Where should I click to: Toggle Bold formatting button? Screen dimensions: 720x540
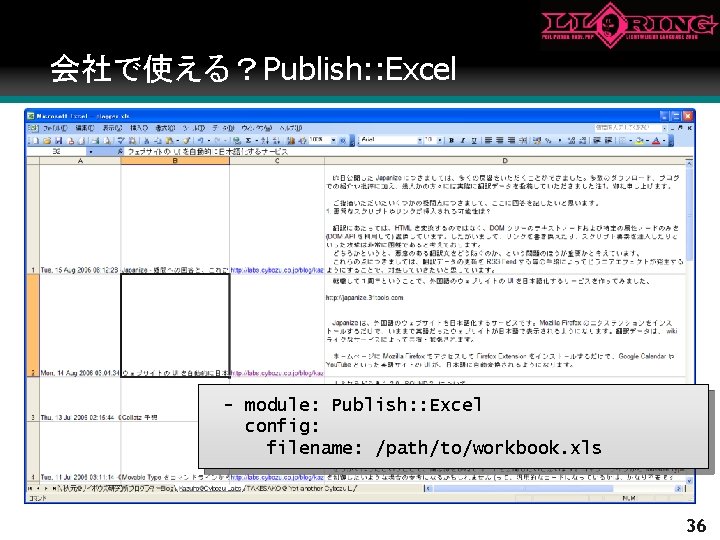[451, 141]
